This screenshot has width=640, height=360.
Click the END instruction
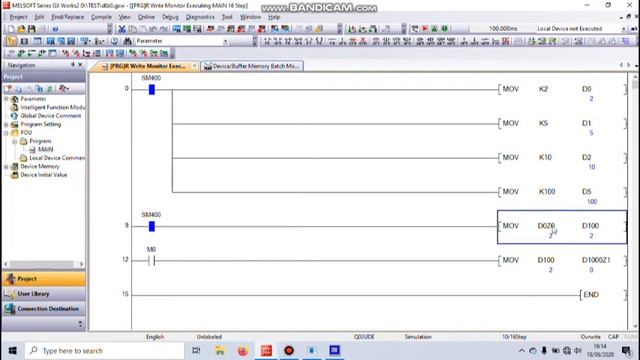tap(603, 295)
